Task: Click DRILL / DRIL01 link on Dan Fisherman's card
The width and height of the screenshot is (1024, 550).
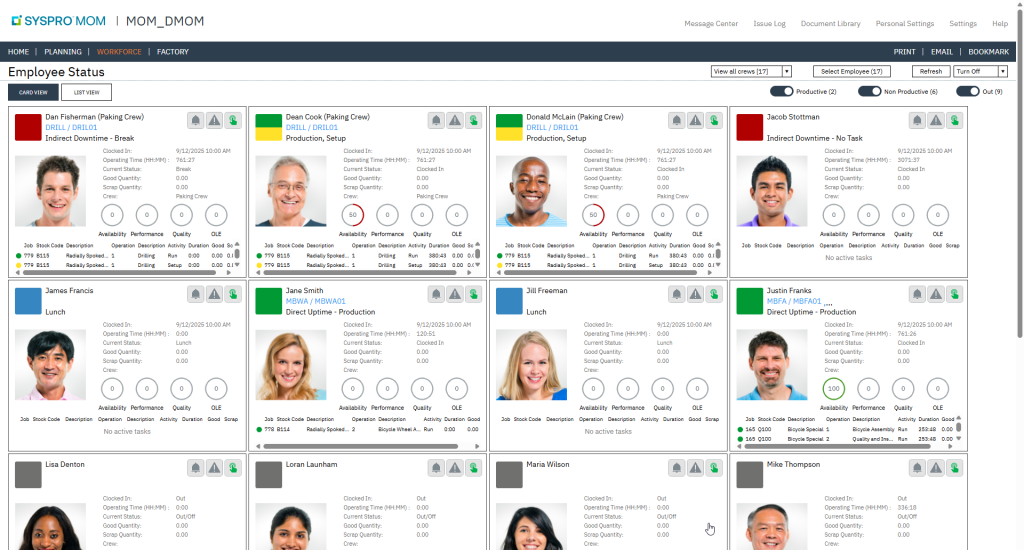Action: pos(71,127)
